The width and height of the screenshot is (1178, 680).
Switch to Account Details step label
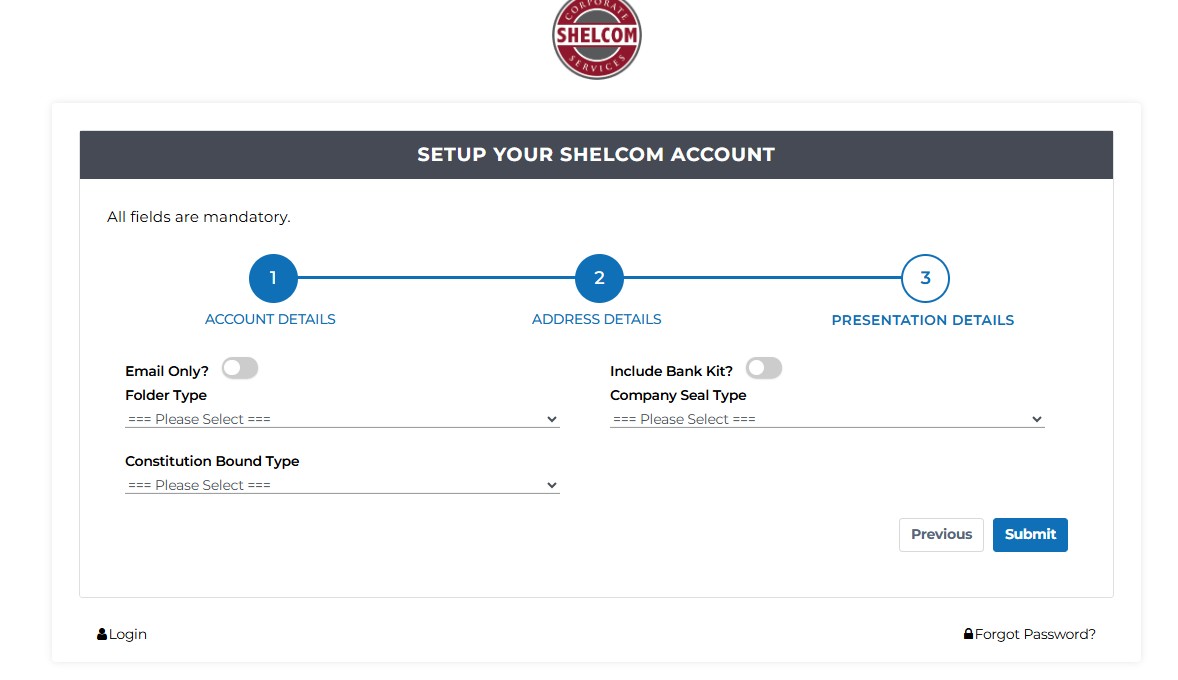[x=270, y=319]
